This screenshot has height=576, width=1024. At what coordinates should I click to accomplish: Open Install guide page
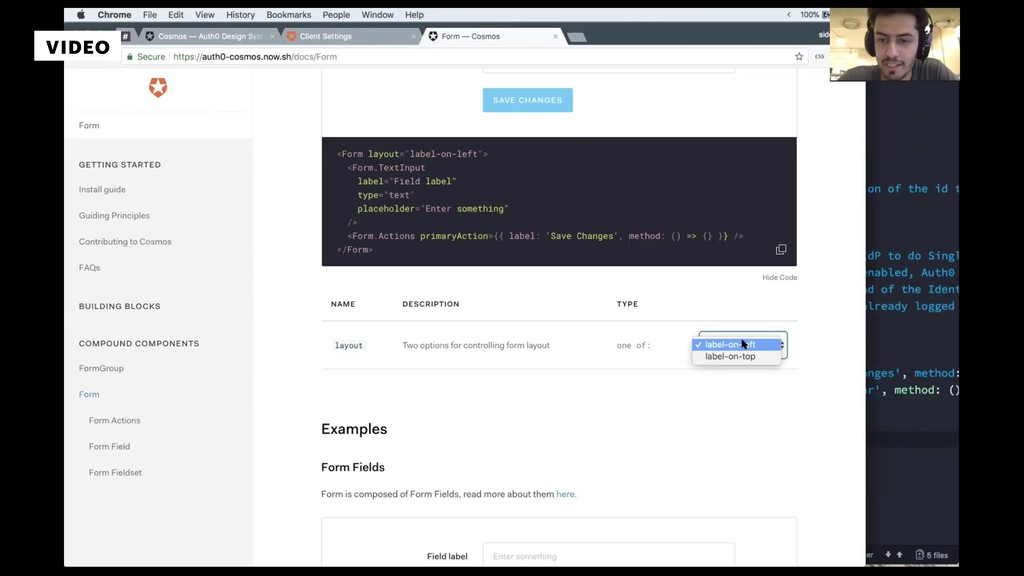(102, 189)
